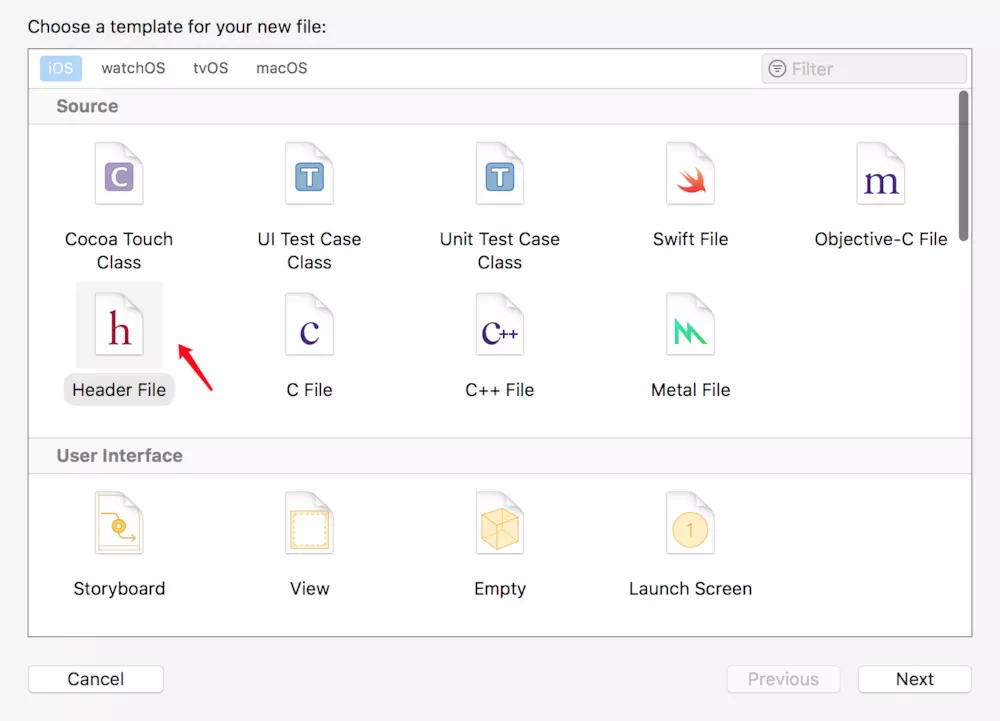Open the tvOS platform tab
The height and width of the screenshot is (721, 1000).
click(x=210, y=68)
